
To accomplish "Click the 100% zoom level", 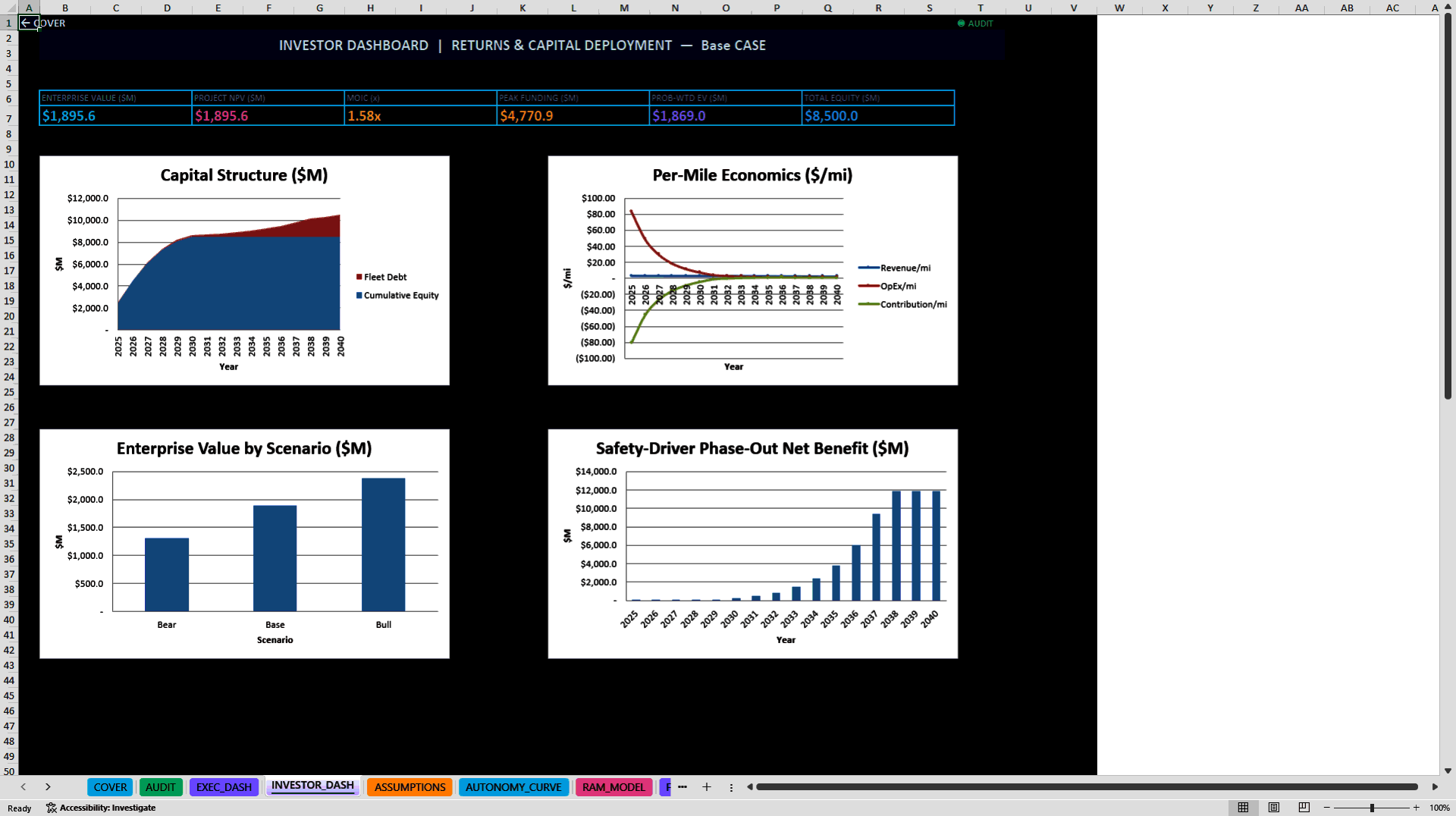I will (x=1439, y=808).
